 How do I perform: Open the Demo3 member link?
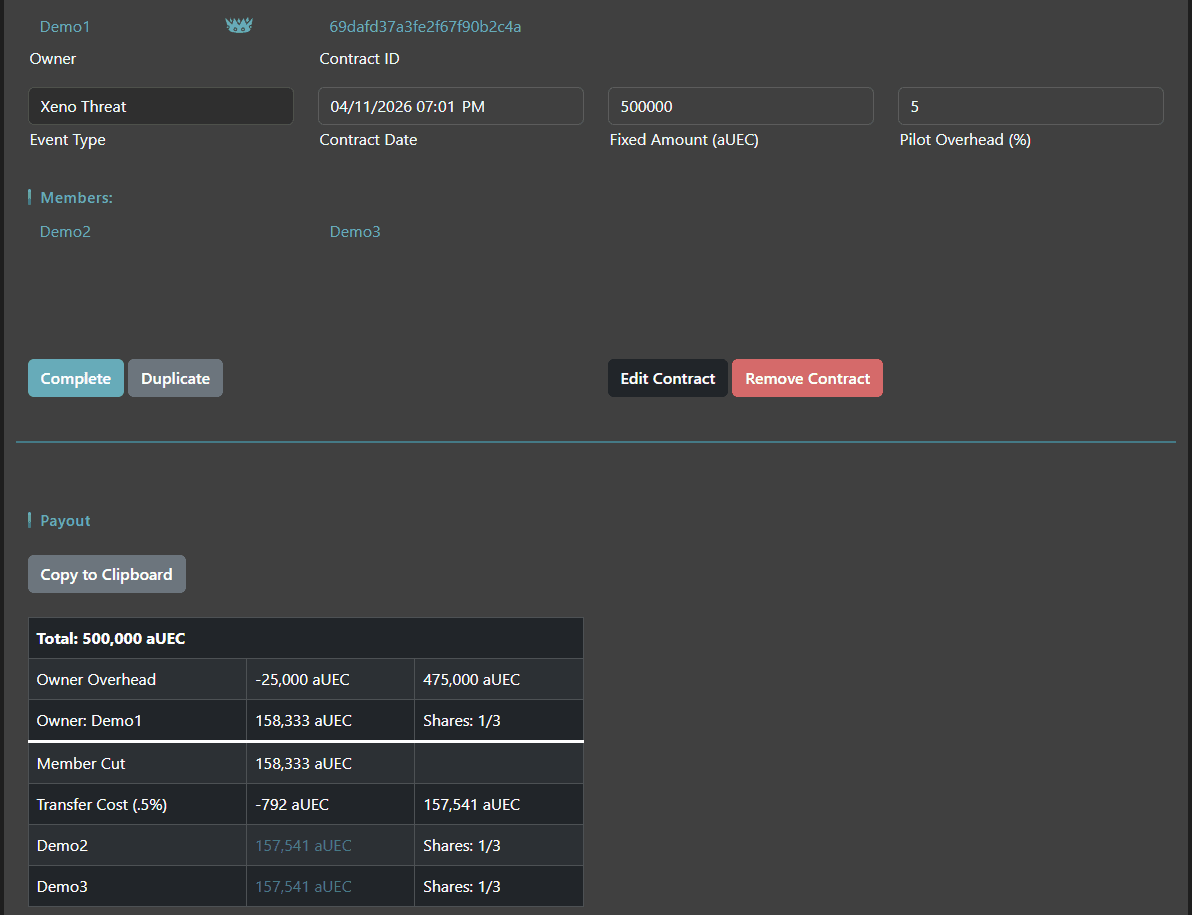[355, 231]
